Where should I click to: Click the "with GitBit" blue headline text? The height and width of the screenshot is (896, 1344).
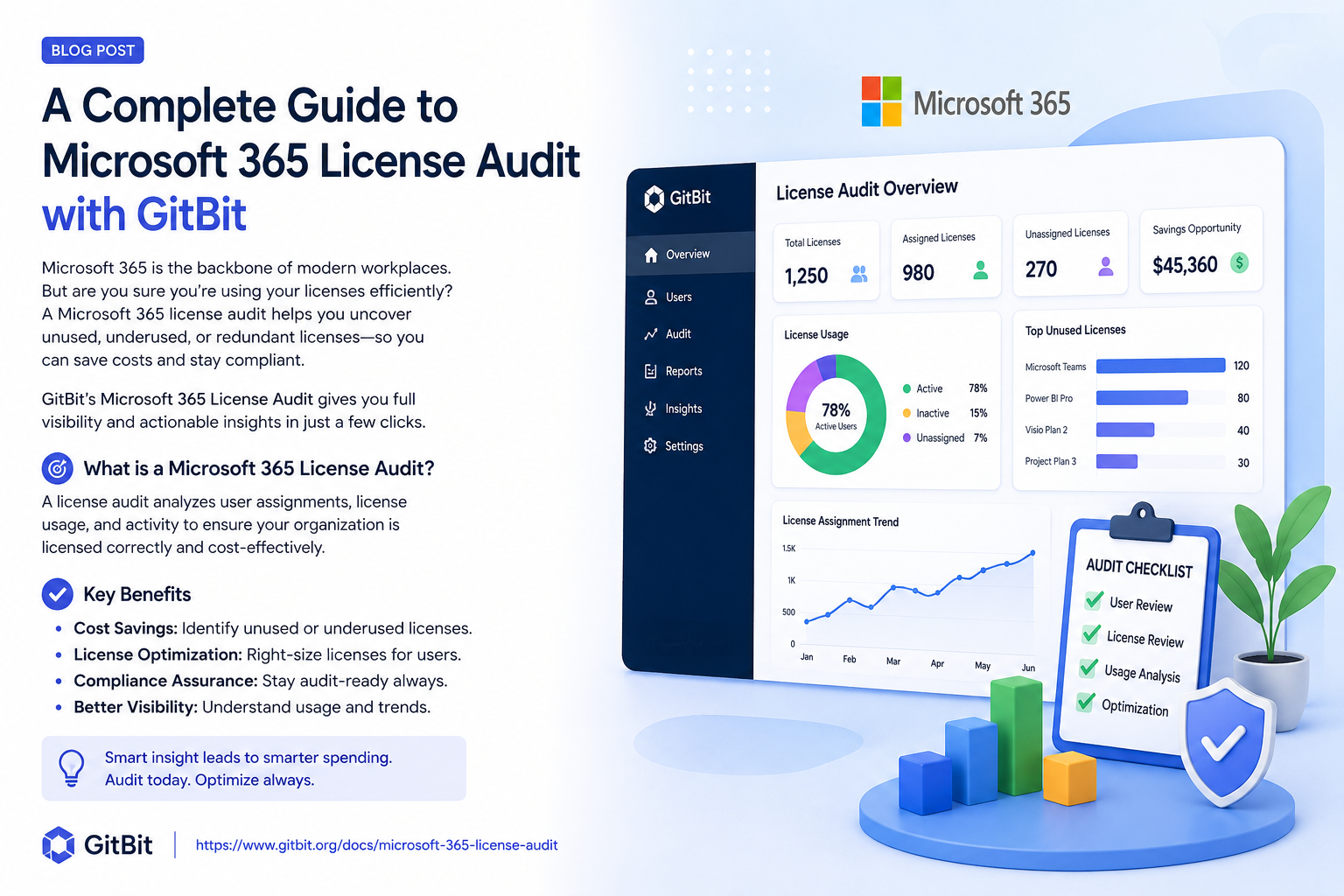144,214
